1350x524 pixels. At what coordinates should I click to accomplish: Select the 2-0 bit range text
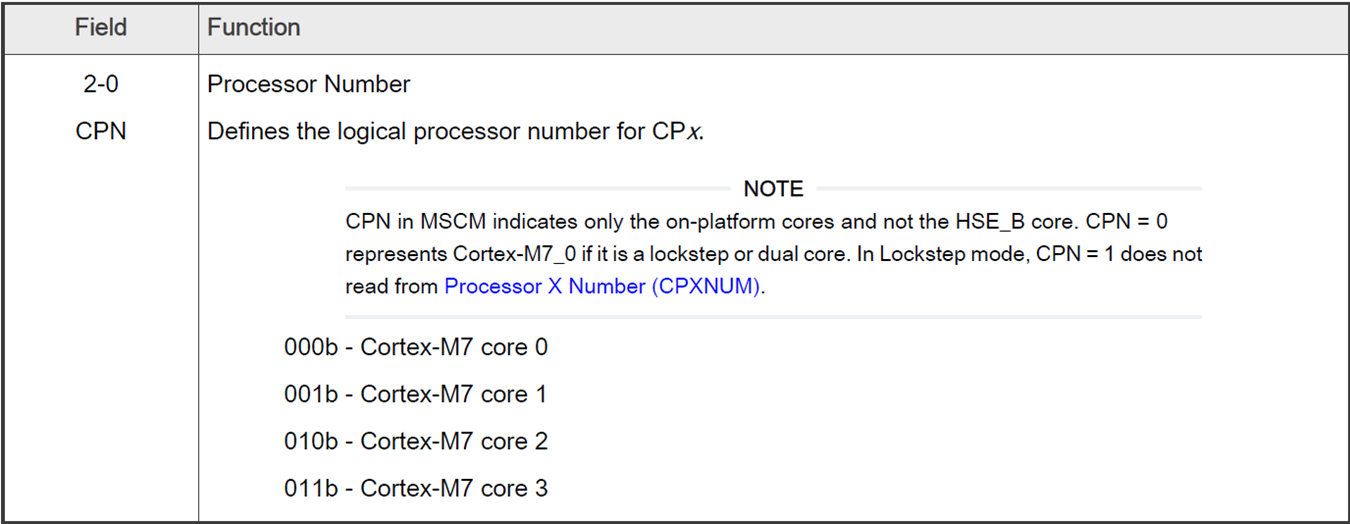pos(101,84)
